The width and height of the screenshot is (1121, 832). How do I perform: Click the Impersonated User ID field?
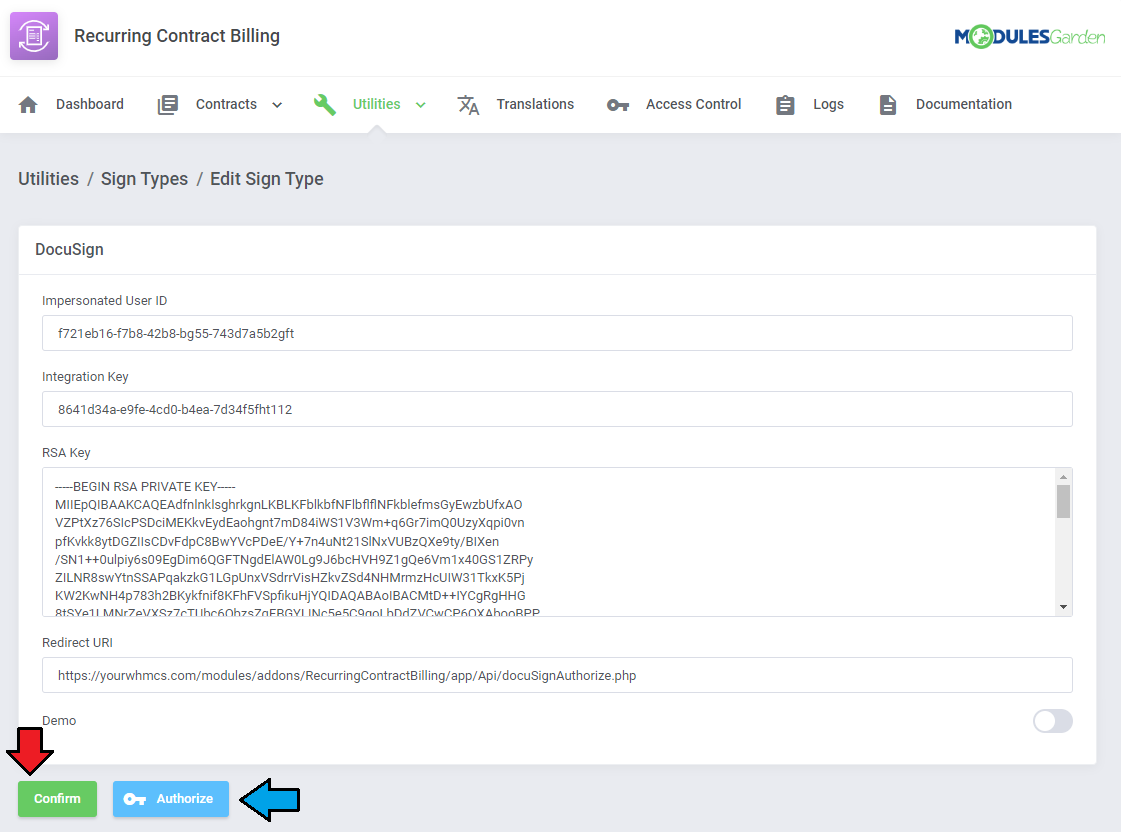click(557, 333)
